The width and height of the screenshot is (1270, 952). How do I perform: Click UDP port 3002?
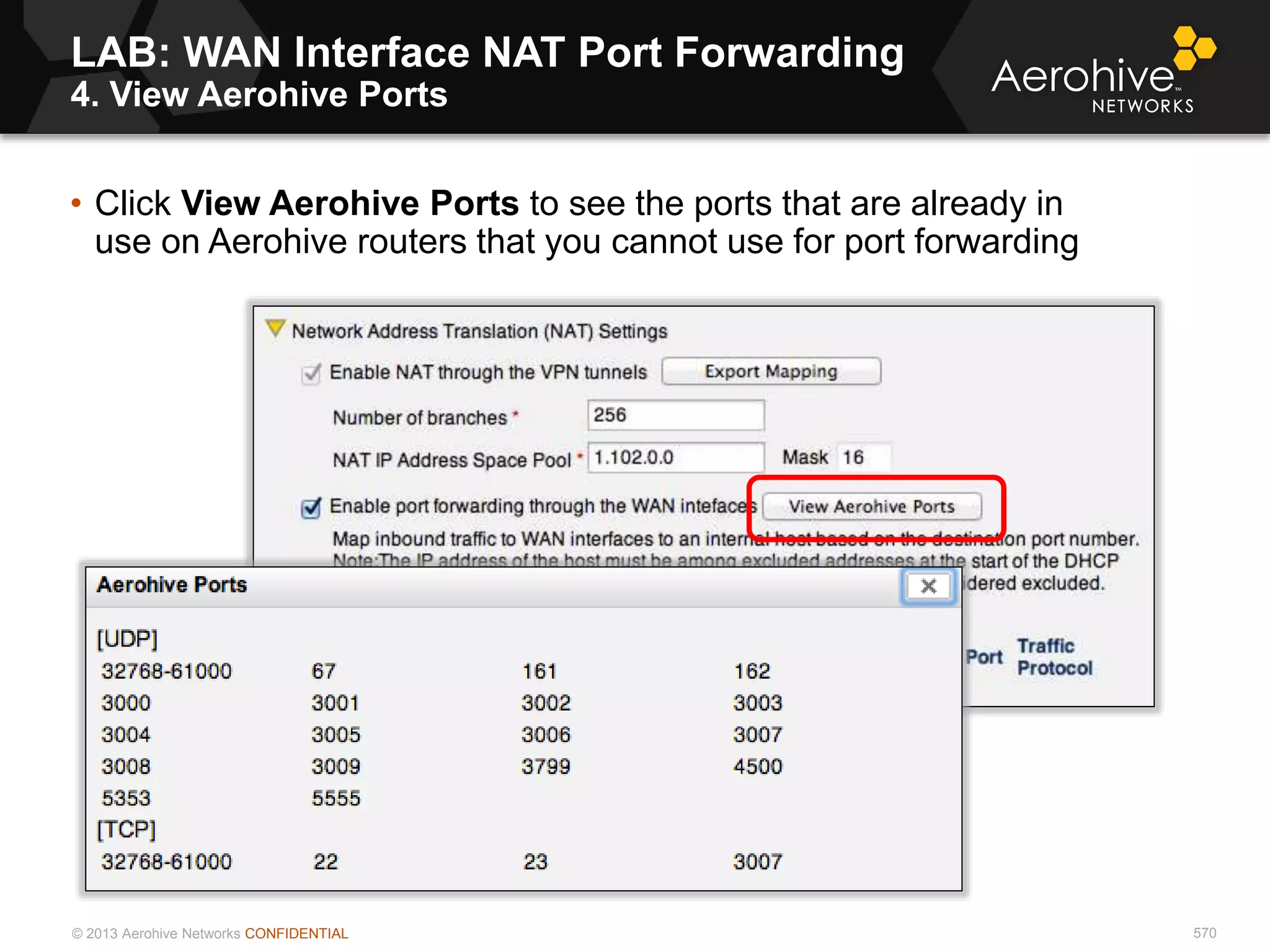(x=546, y=703)
